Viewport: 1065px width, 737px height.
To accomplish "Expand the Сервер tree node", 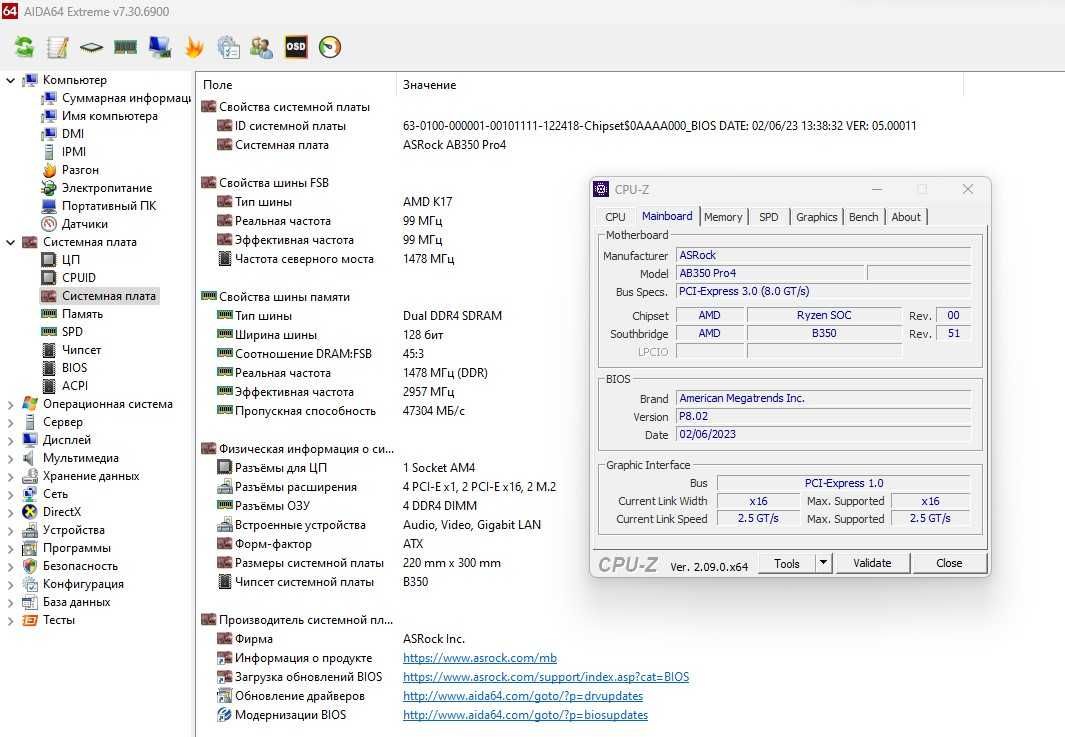I will [x=10, y=423].
